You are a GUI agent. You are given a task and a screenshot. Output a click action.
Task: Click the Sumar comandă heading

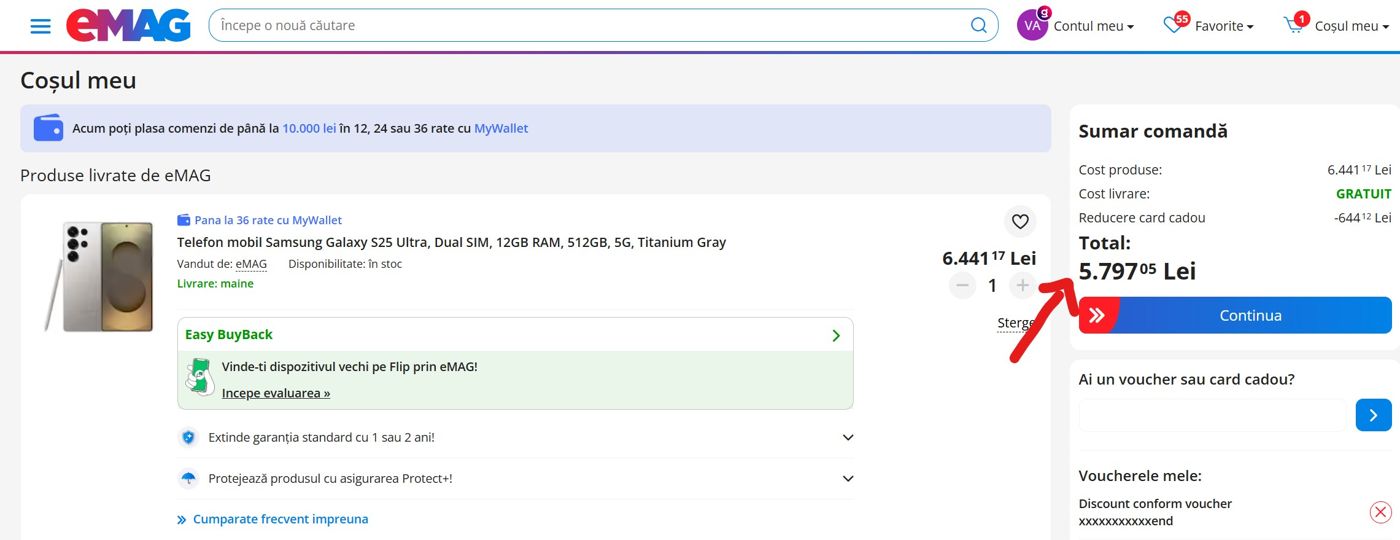click(x=1153, y=131)
